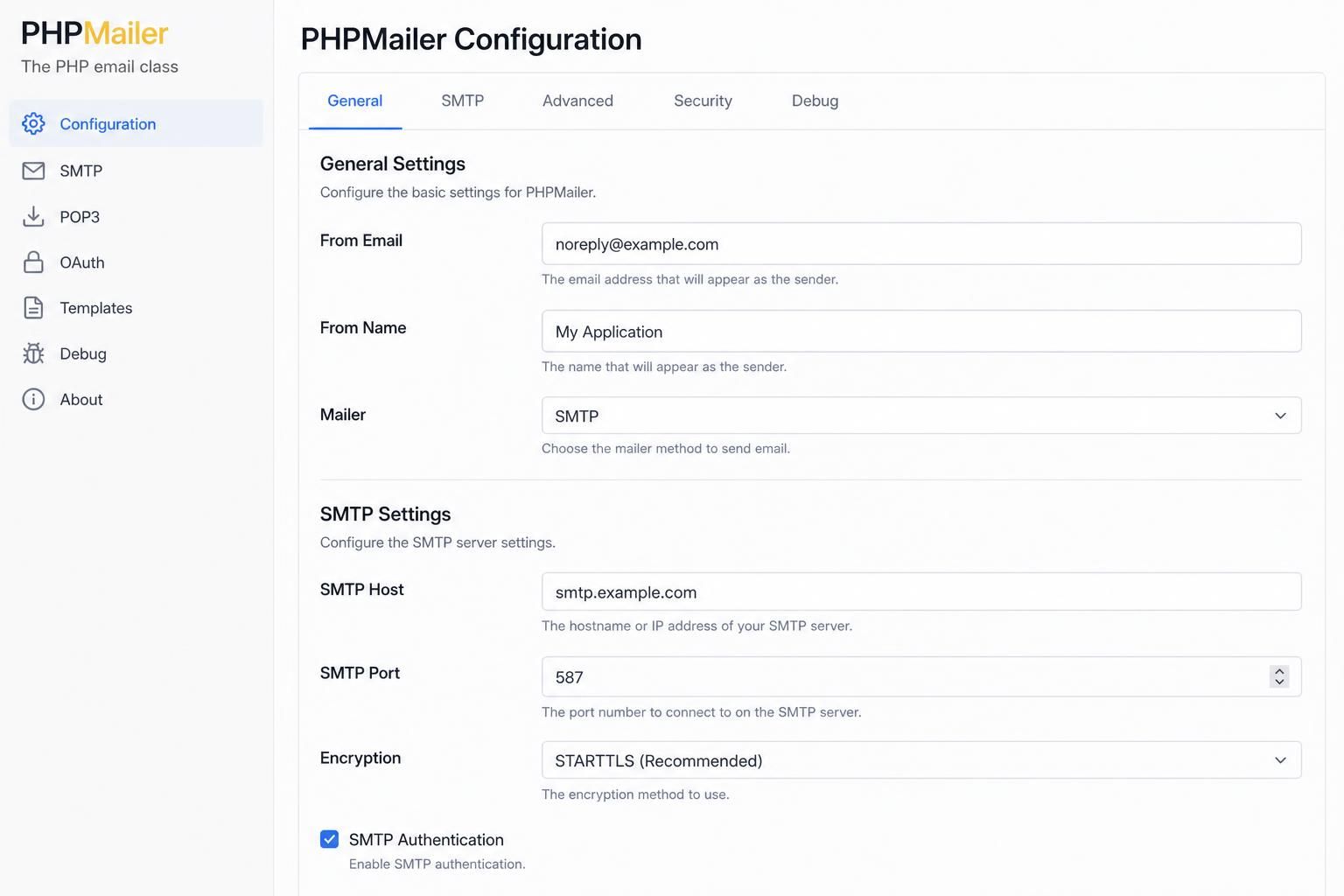Click the POP3 download icon

pyautogui.click(x=33, y=216)
